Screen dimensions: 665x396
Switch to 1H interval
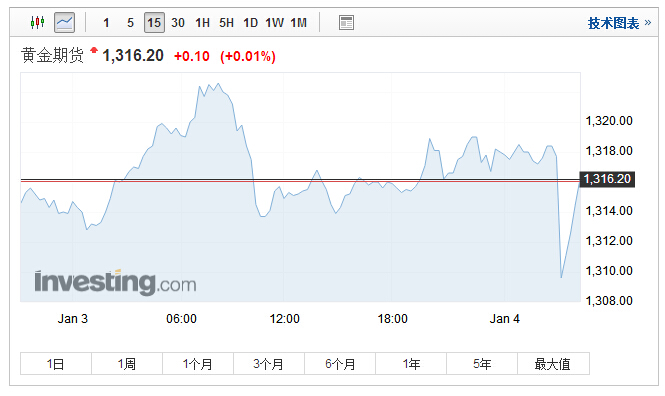[x=202, y=22]
